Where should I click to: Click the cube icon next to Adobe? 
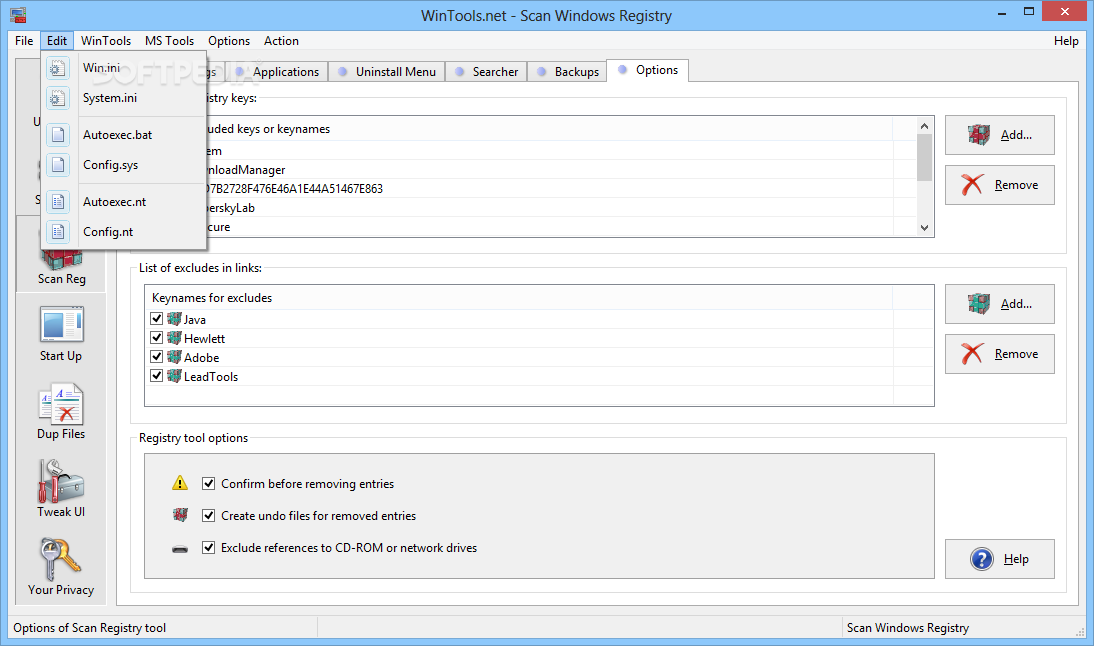point(174,356)
